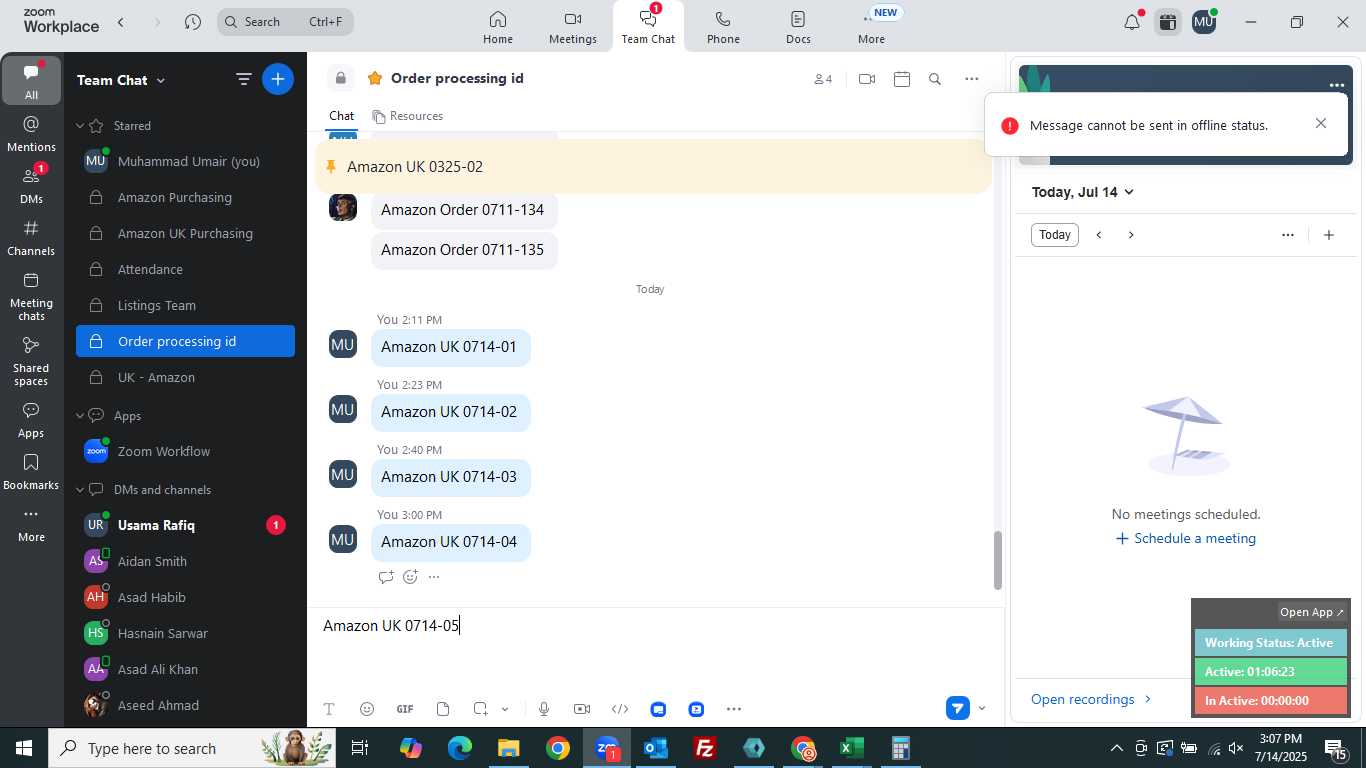
Task: Open the chat list filter icon
Action: pos(243,79)
